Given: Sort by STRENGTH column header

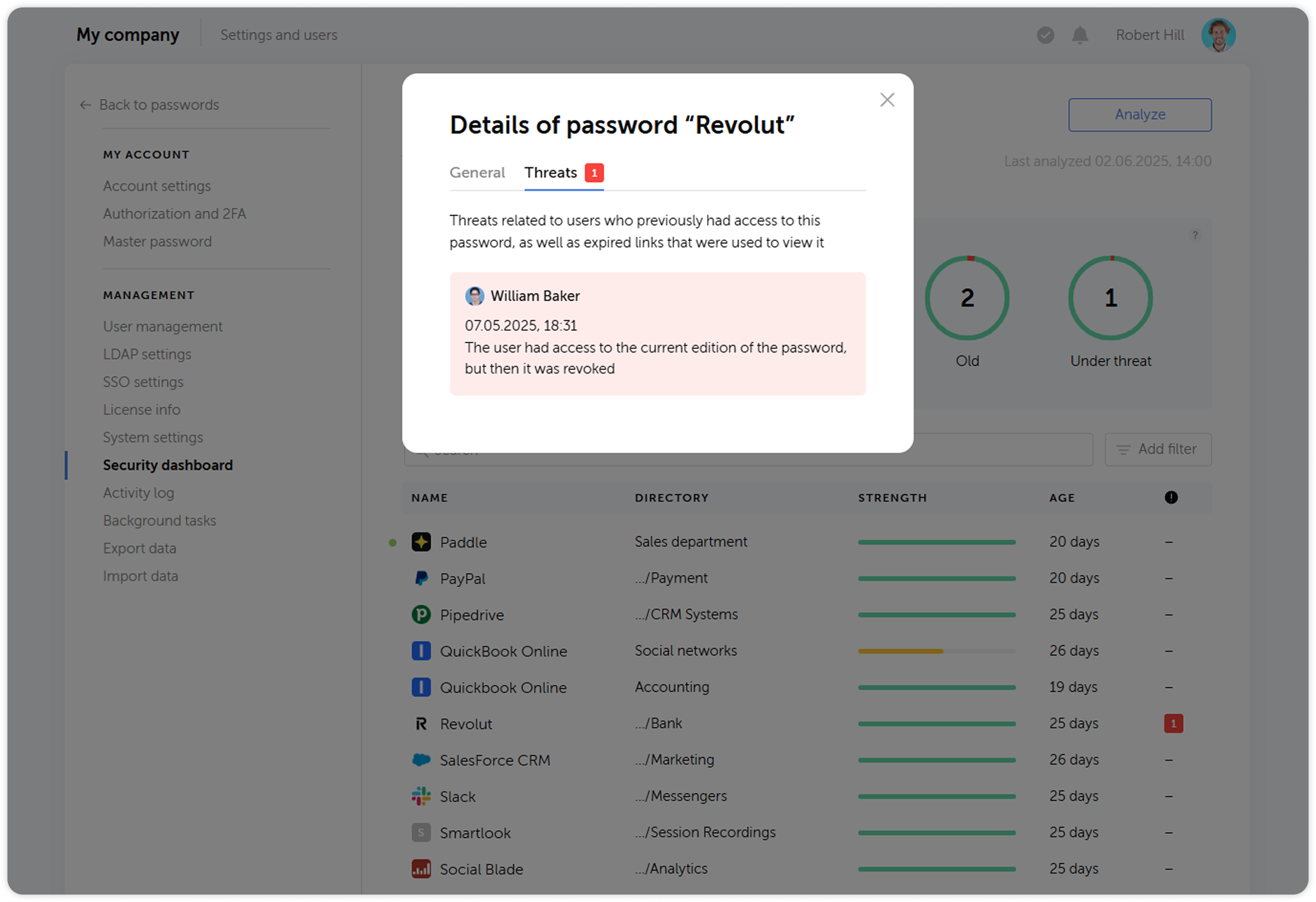Looking at the screenshot, I should coord(892,497).
